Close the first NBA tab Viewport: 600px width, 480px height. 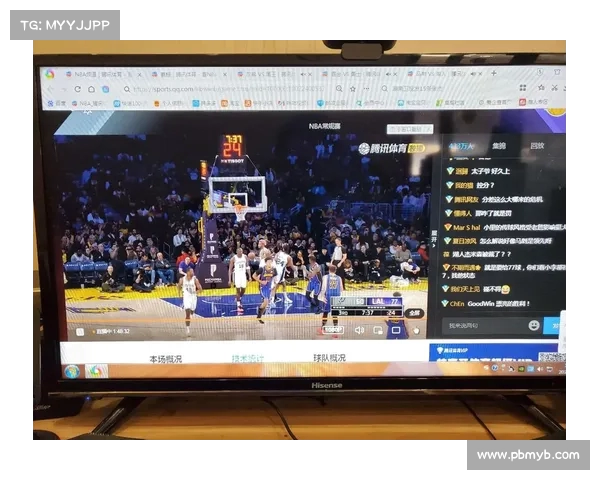click(x=140, y=75)
